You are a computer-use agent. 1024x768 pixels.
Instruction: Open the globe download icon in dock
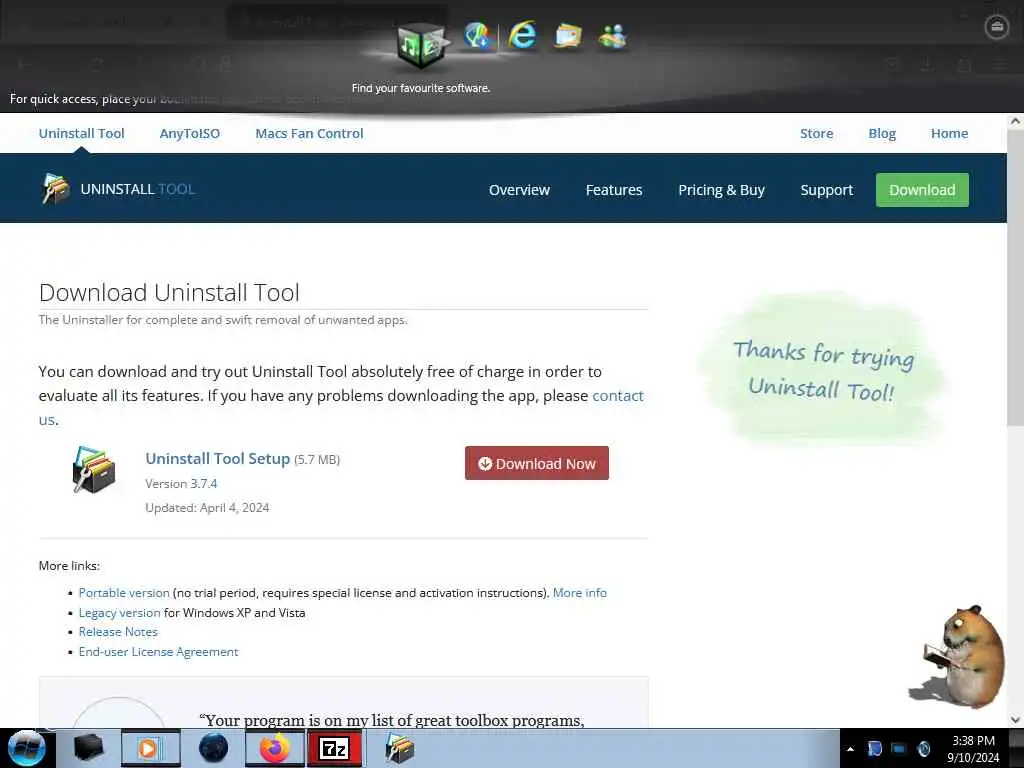click(x=478, y=36)
